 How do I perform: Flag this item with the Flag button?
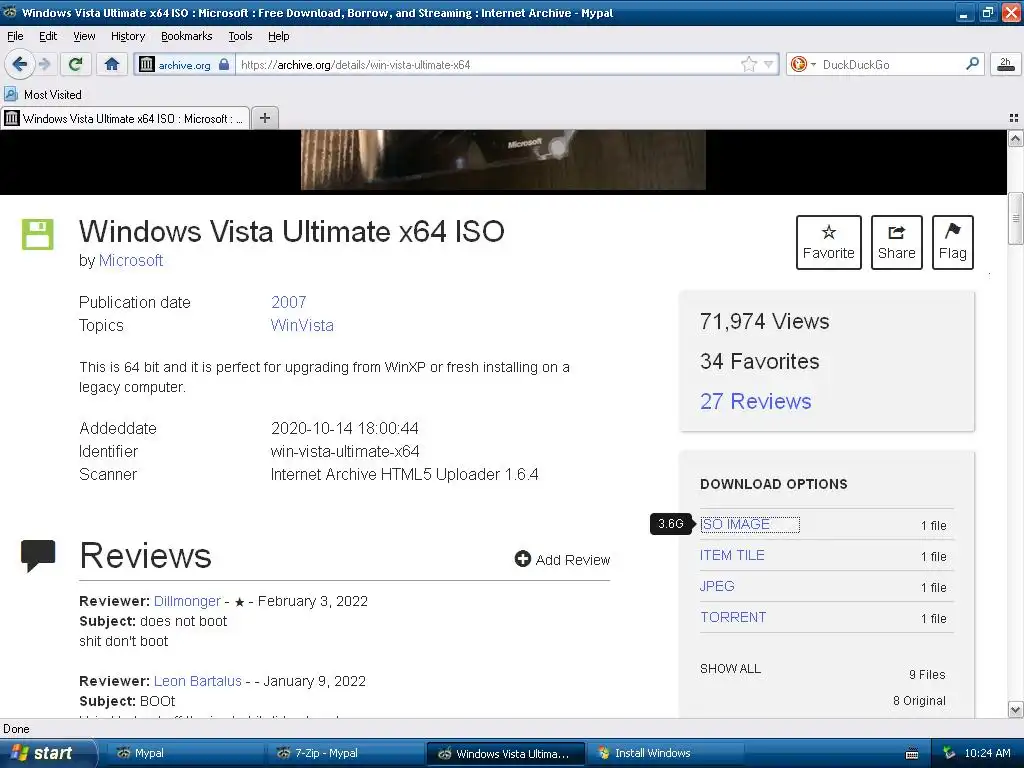tap(952, 242)
